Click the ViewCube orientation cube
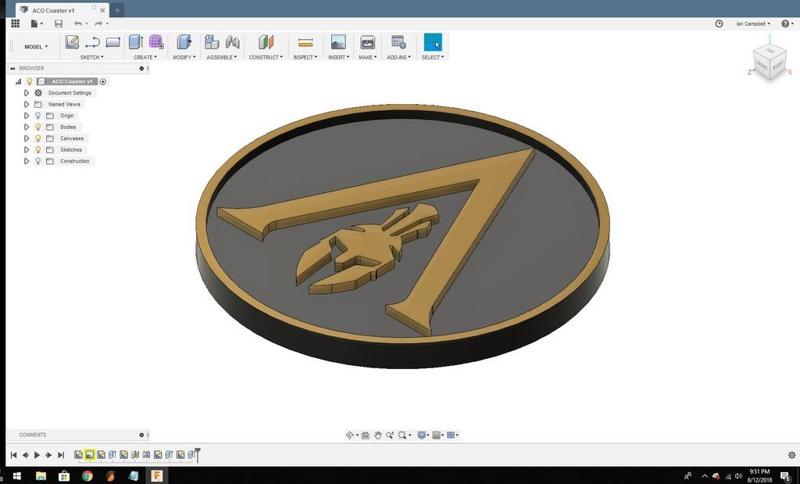The height and width of the screenshot is (484, 800). 769,63
